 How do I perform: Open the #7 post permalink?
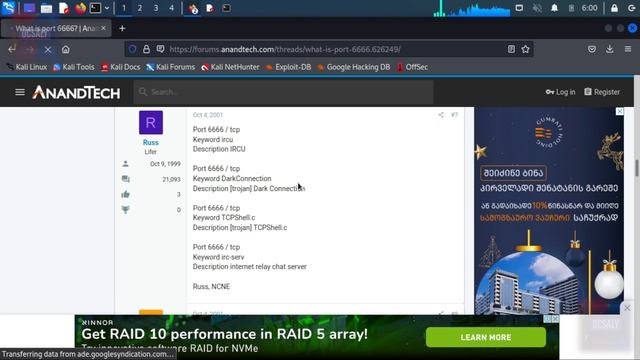(x=454, y=115)
